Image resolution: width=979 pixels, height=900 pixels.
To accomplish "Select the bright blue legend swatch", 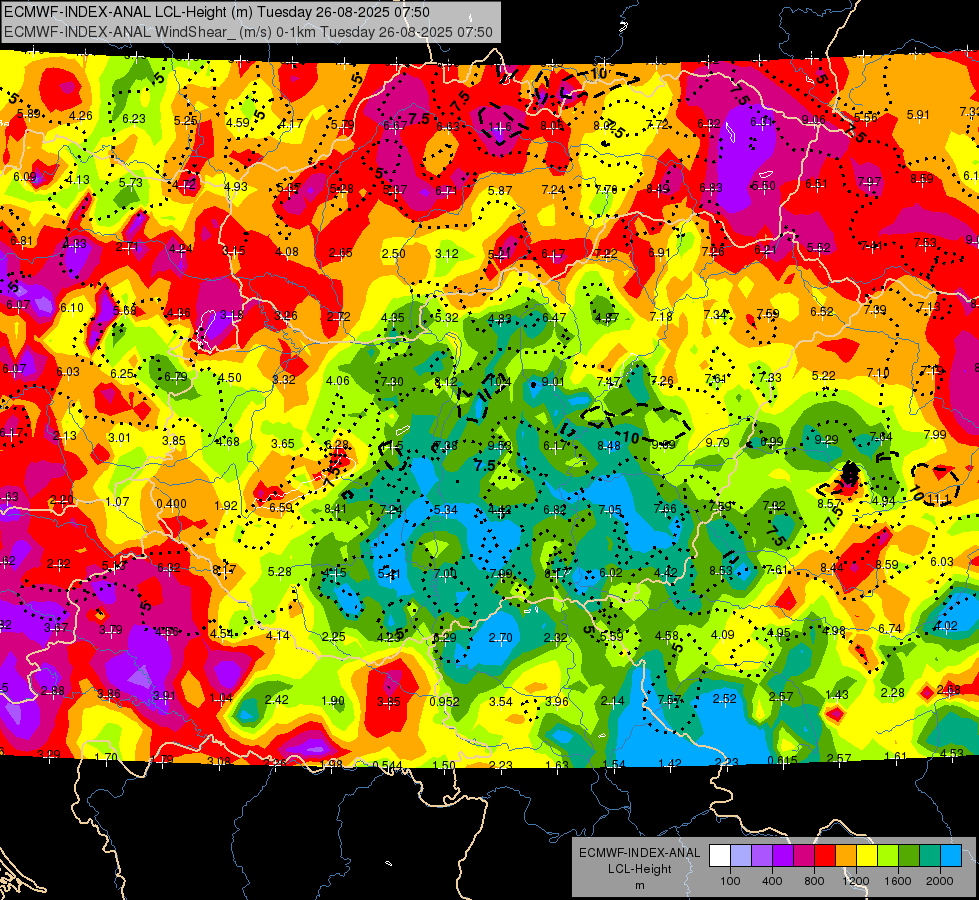I will pos(951,855).
